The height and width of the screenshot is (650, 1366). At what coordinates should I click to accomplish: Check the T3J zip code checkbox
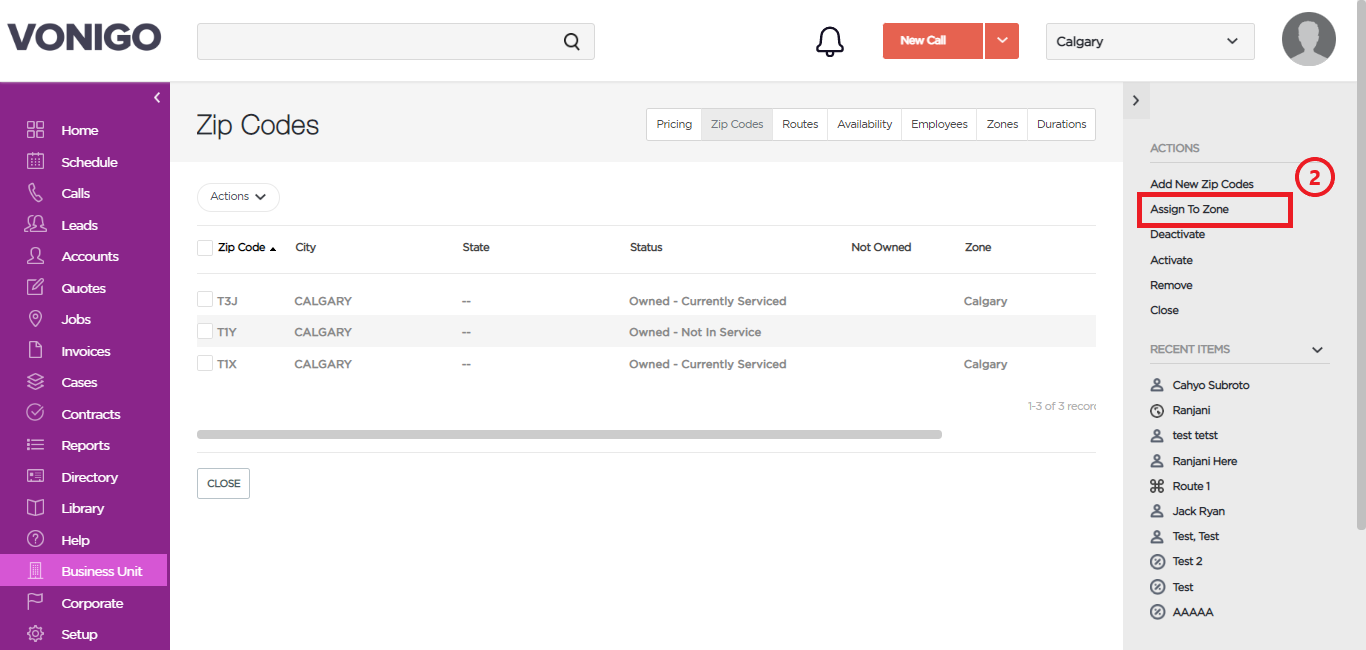(205, 300)
